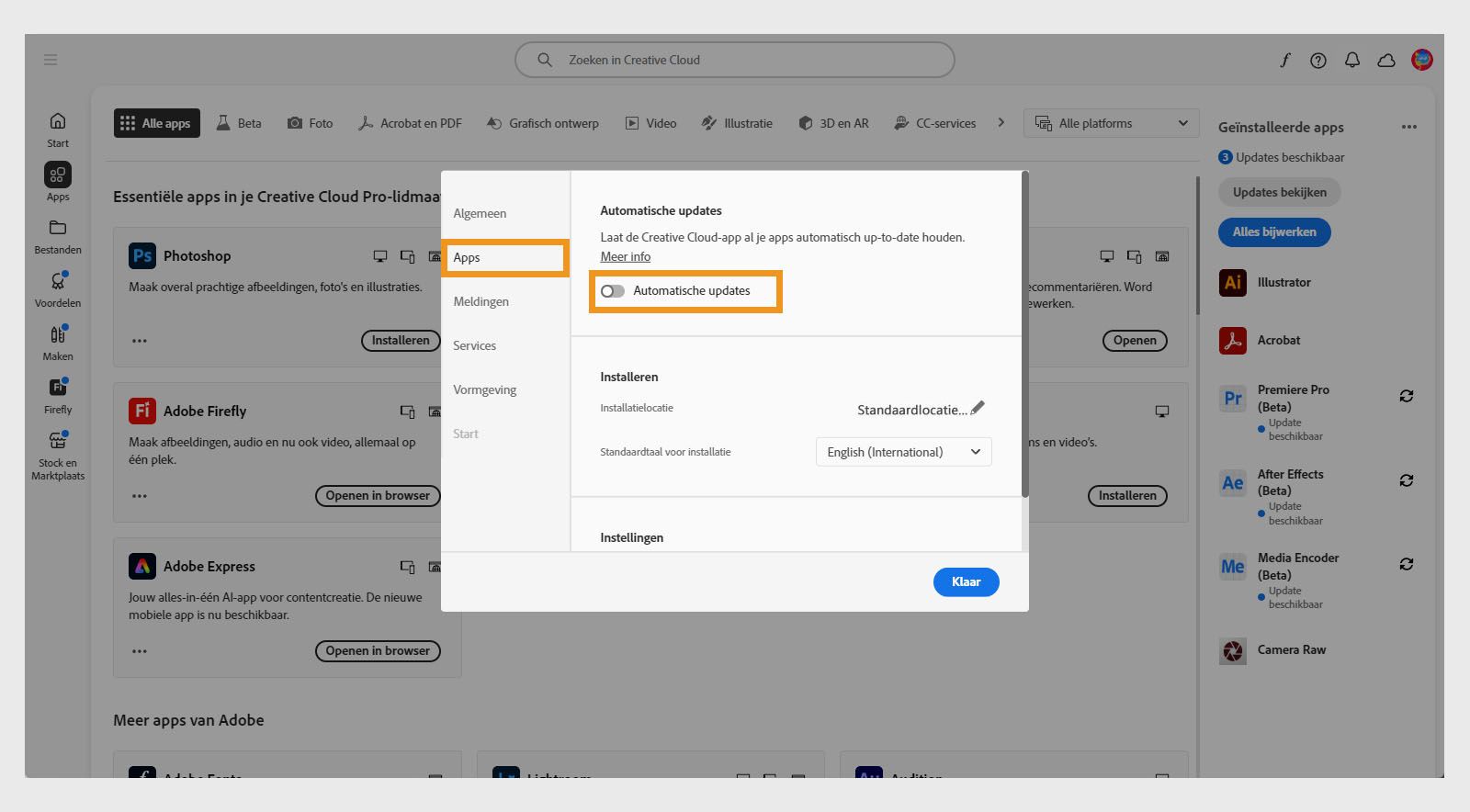Update Media Encoder (Beta) via refresh icon
Screen dimensions: 1470x812
1407,564
